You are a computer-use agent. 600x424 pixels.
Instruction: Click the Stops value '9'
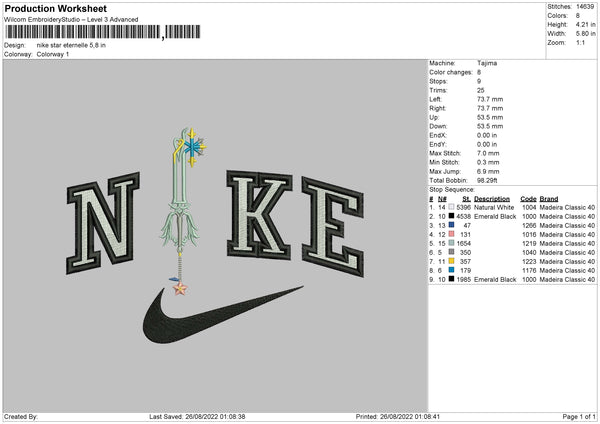click(479, 81)
